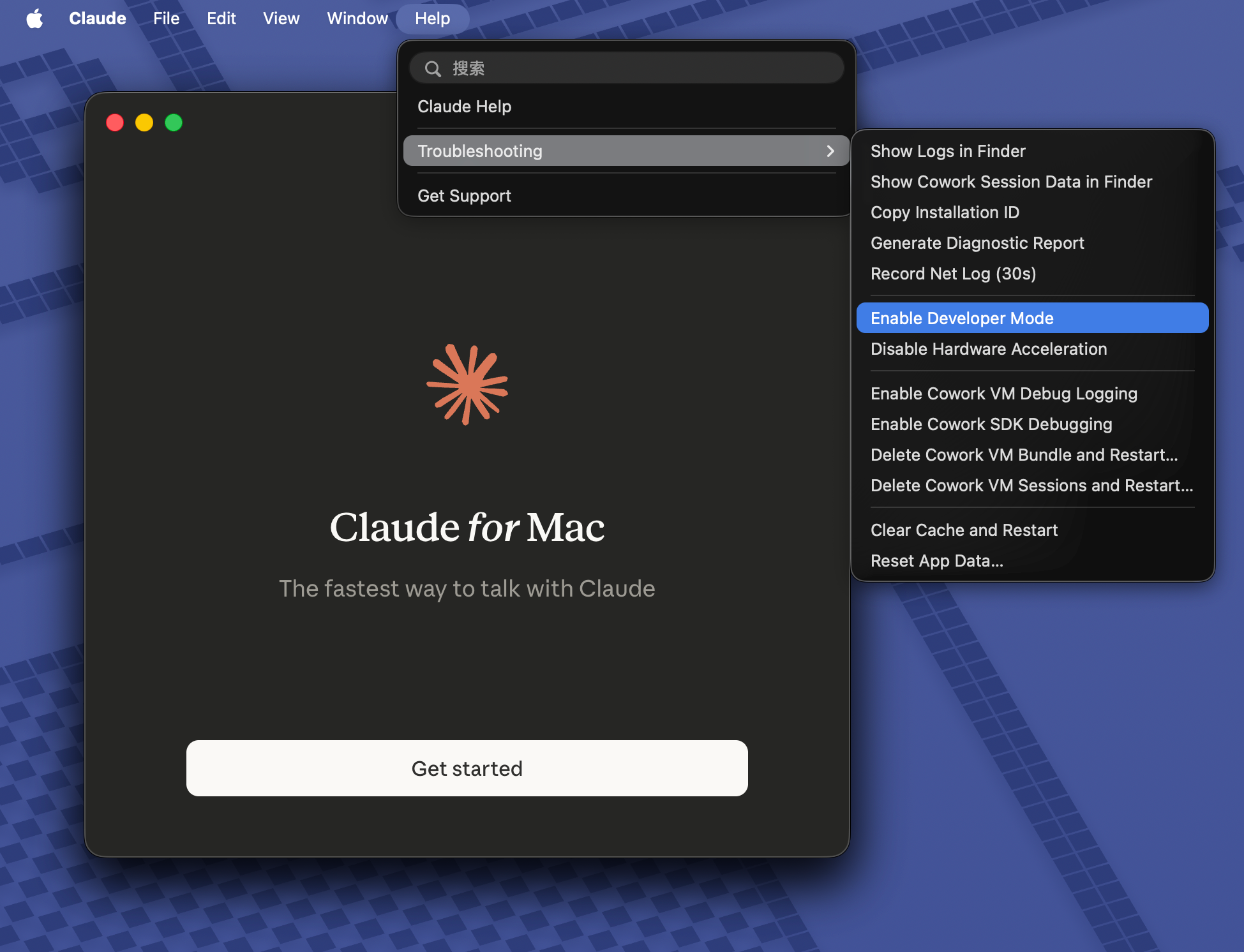Select Generate Diagnostic Report
Image resolution: width=1244 pixels, height=952 pixels.
click(1033, 243)
